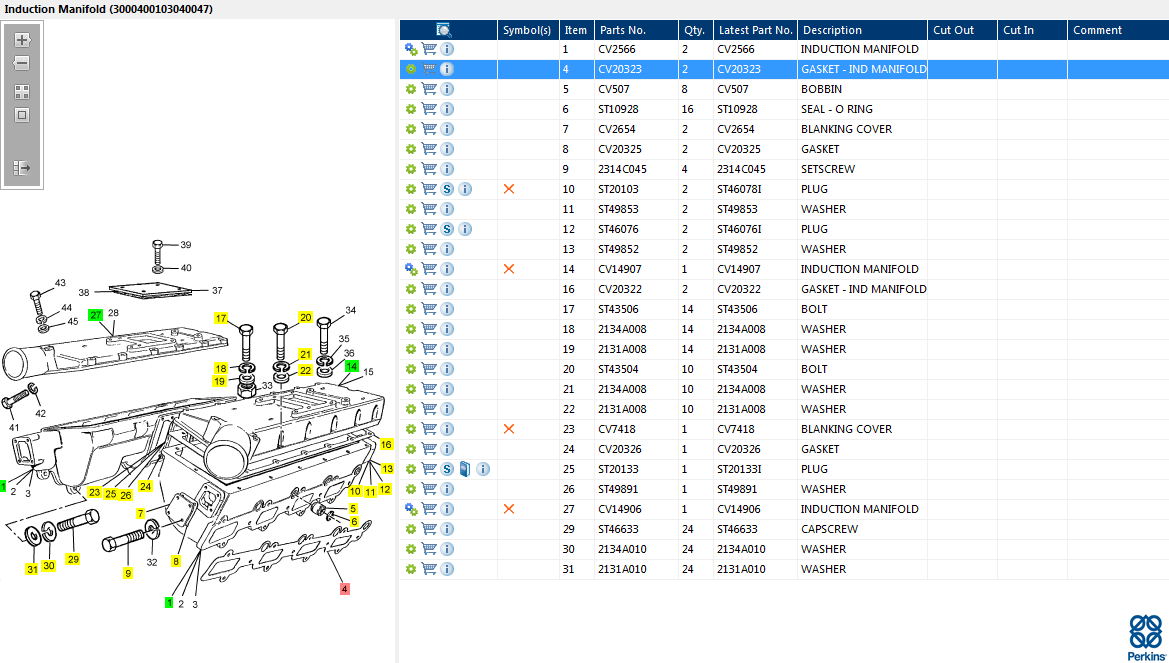
Task: Open assembly gears icon for item 14
Action: 411,269
